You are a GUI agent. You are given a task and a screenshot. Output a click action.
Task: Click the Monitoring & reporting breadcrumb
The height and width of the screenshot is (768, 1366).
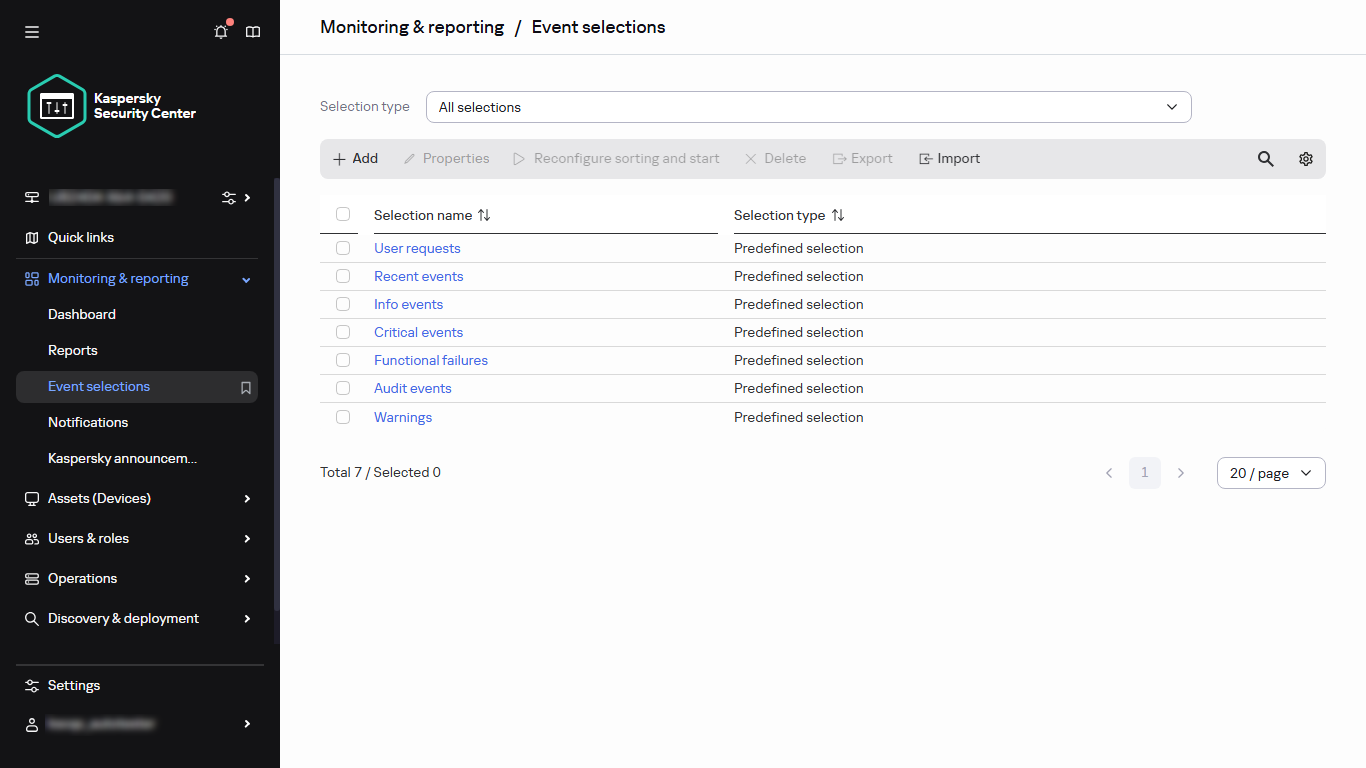pyautogui.click(x=411, y=27)
